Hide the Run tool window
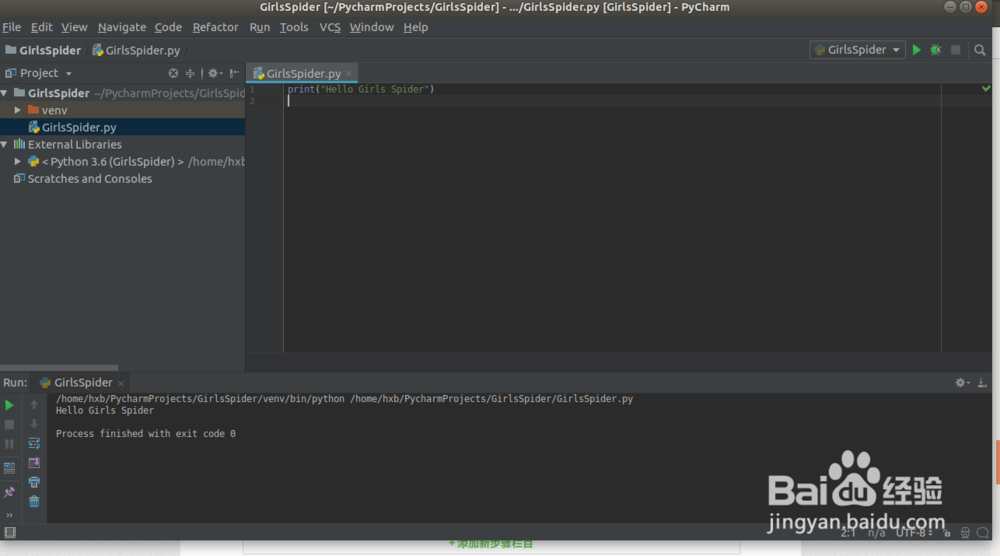Image resolution: width=1000 pixels, height=556 pixels. [982, 383]
